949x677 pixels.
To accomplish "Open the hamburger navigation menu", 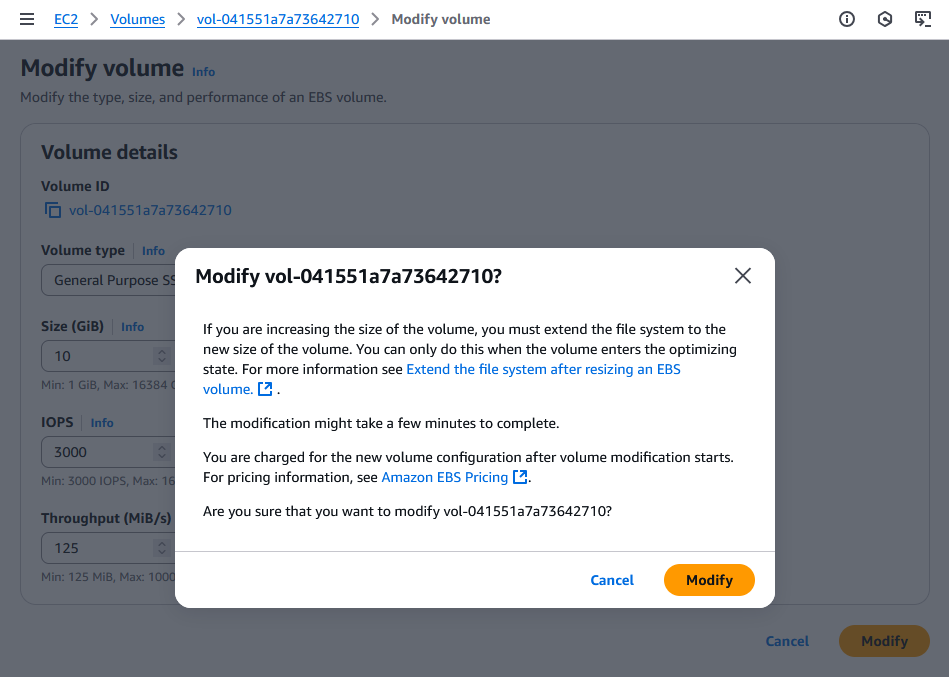I will [x=27, y=19].
